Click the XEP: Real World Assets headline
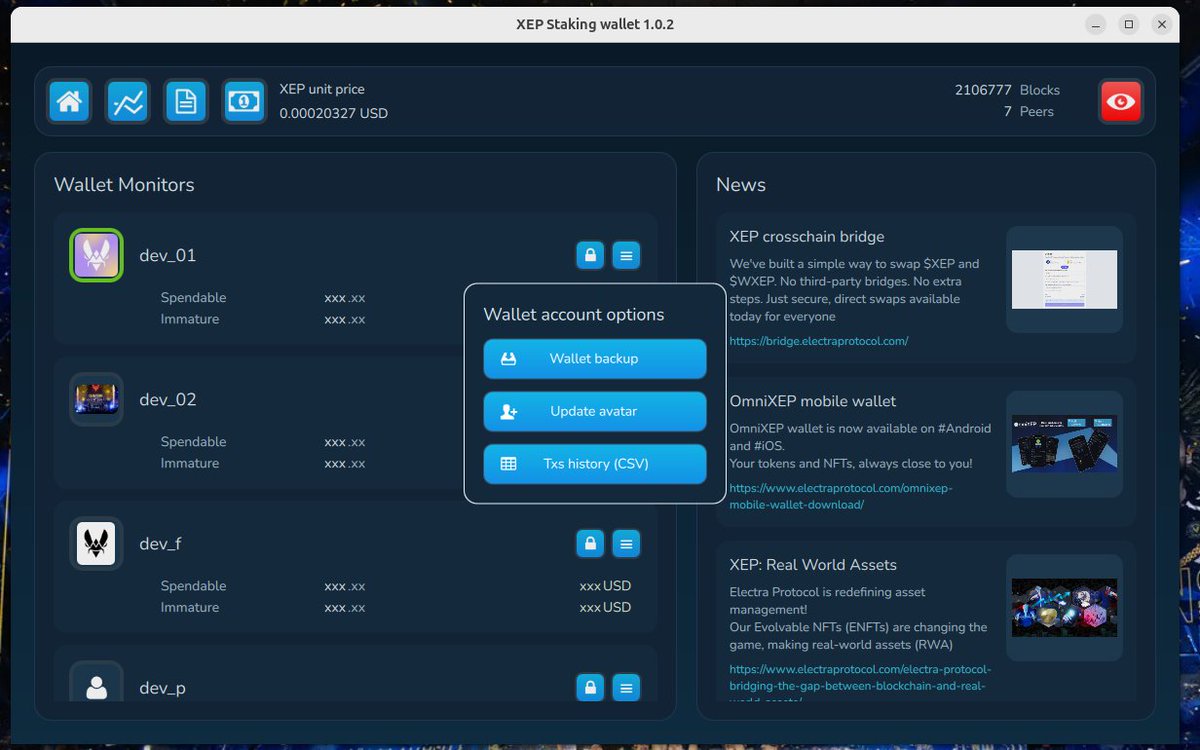The height and width of the screenshot is (750, 1200). (x=813, y=565)
